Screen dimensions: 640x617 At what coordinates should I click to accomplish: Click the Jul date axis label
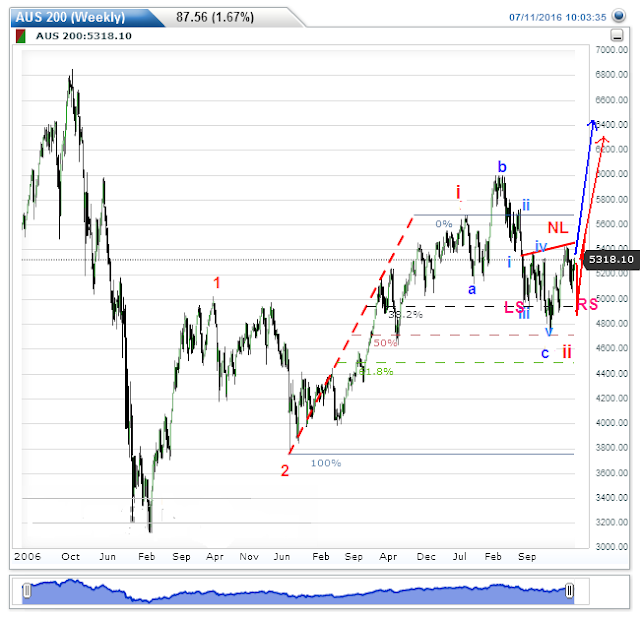tap(460, 557)
